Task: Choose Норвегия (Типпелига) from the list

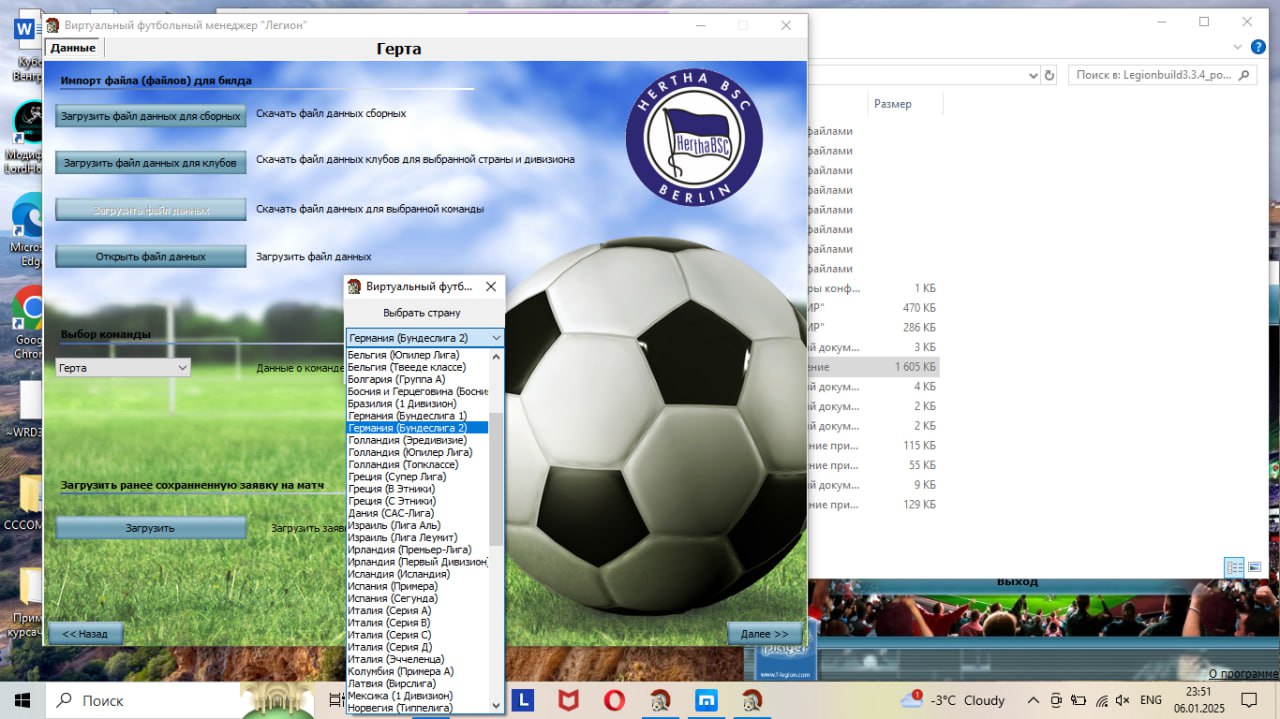Action: 417,707
